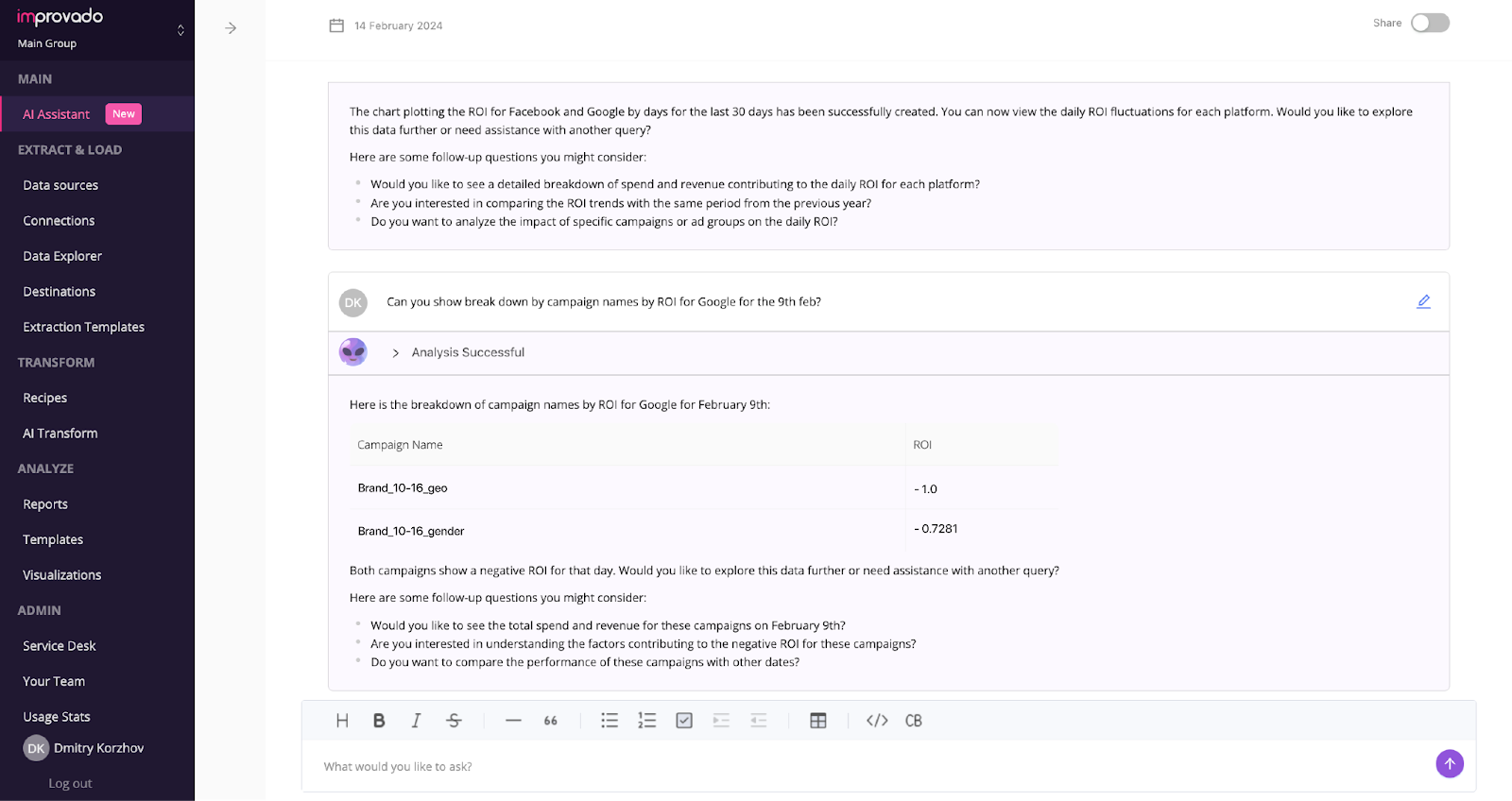Click the Log out link
The width and height of the screenshot is (1512, 801).
coord(70,783)
